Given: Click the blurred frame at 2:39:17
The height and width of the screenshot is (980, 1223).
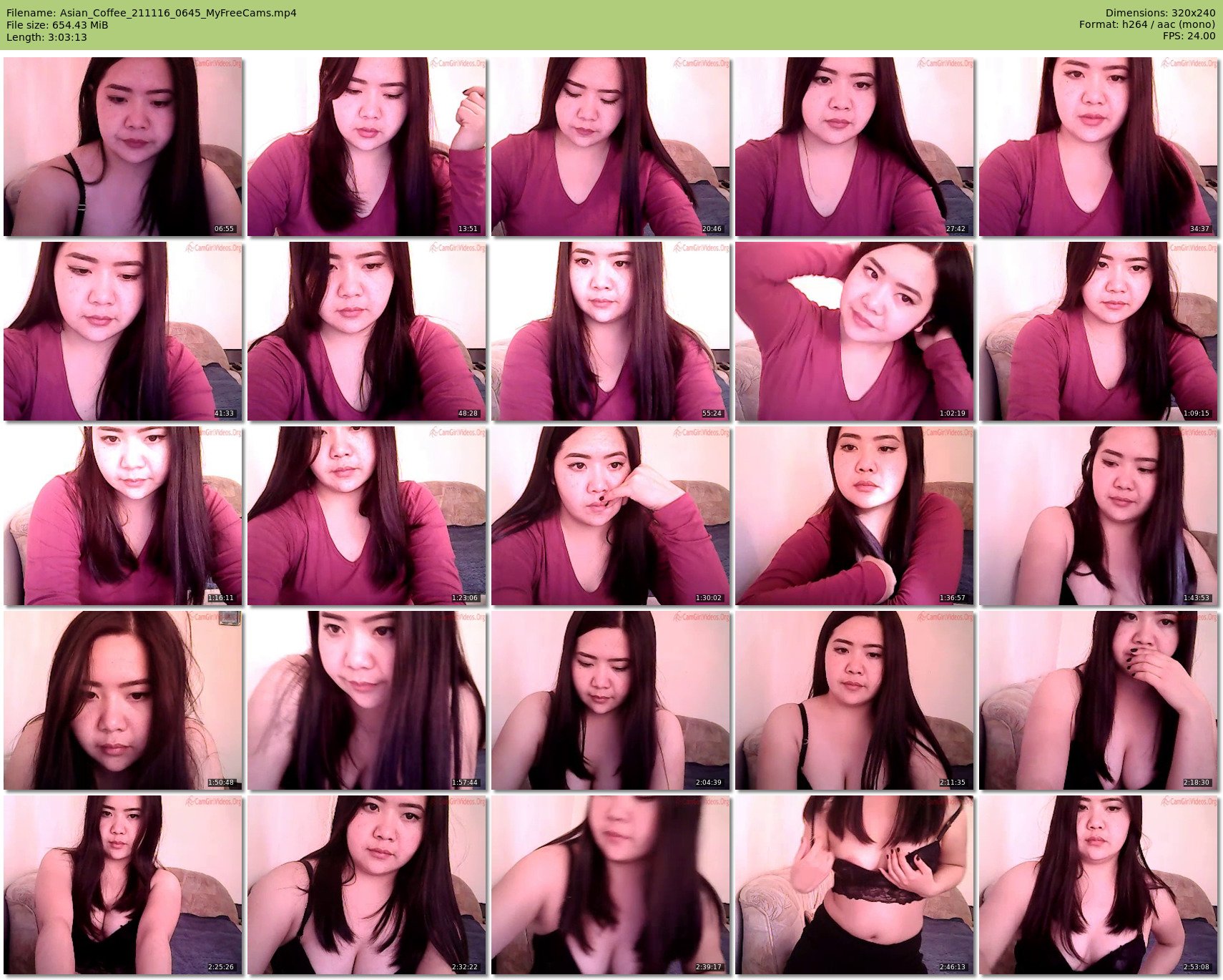Looking at the screenshot, I should click(x=611, y=885).
